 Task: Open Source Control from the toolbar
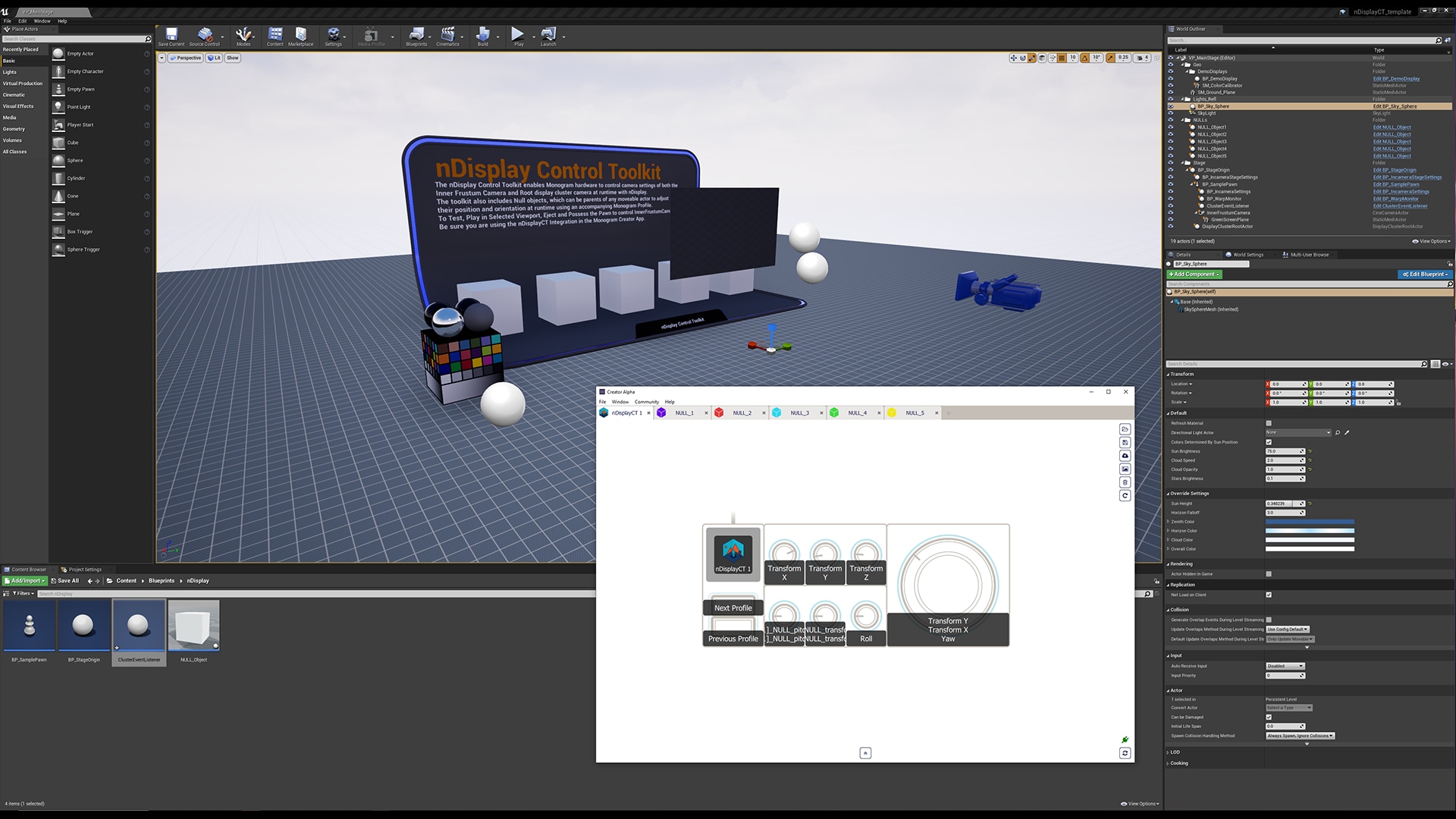[x=206, y=35]
